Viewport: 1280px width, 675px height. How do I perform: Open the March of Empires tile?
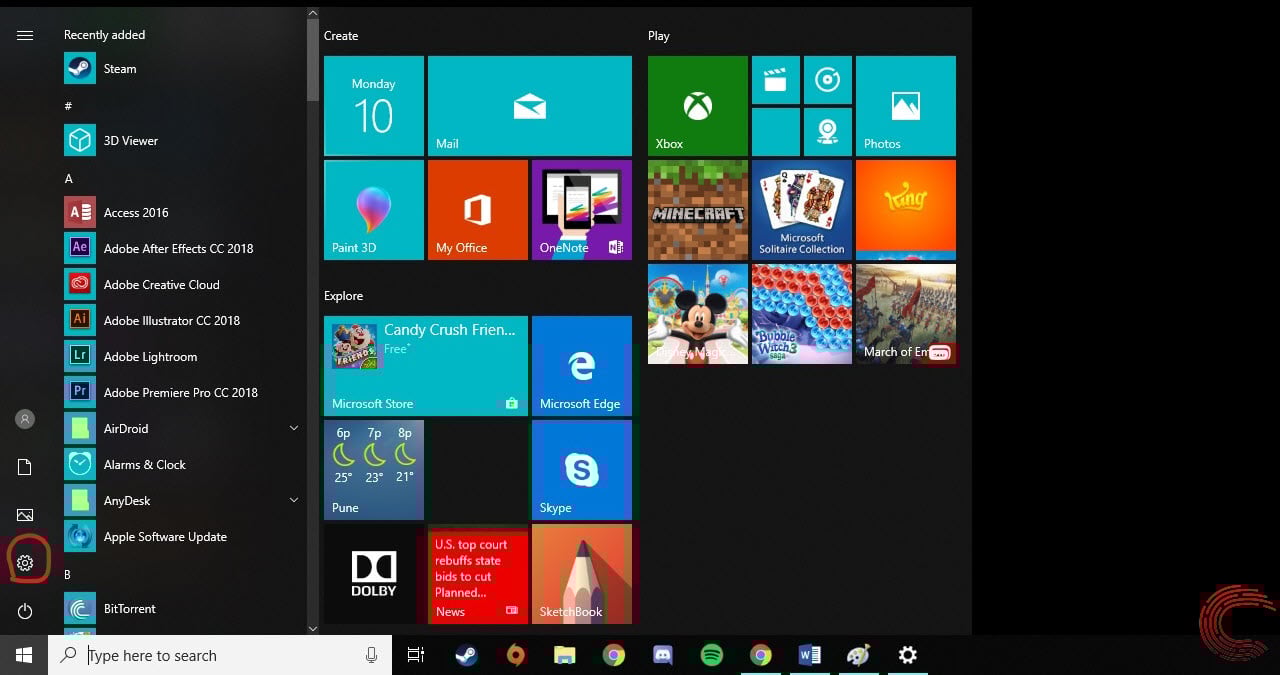[x=906, y=314]
